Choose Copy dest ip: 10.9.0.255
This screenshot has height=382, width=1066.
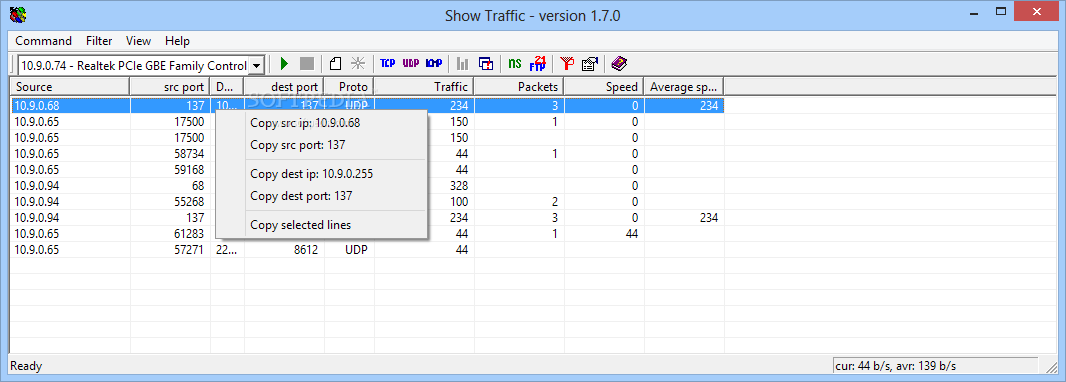click(x=321, y=174)
